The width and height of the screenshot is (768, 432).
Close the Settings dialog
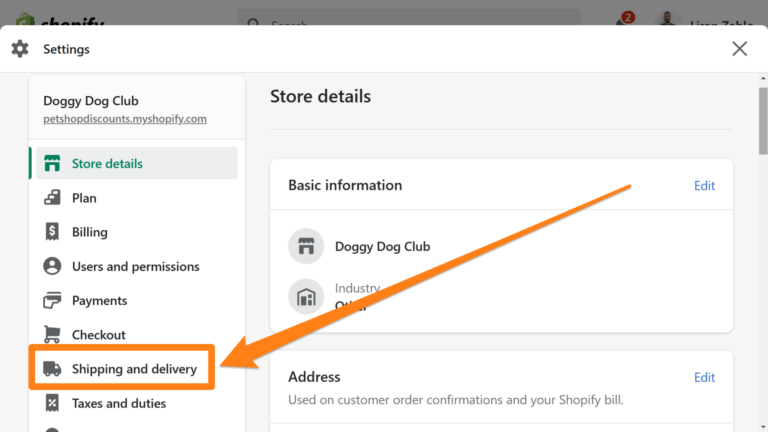click(739, 48)
